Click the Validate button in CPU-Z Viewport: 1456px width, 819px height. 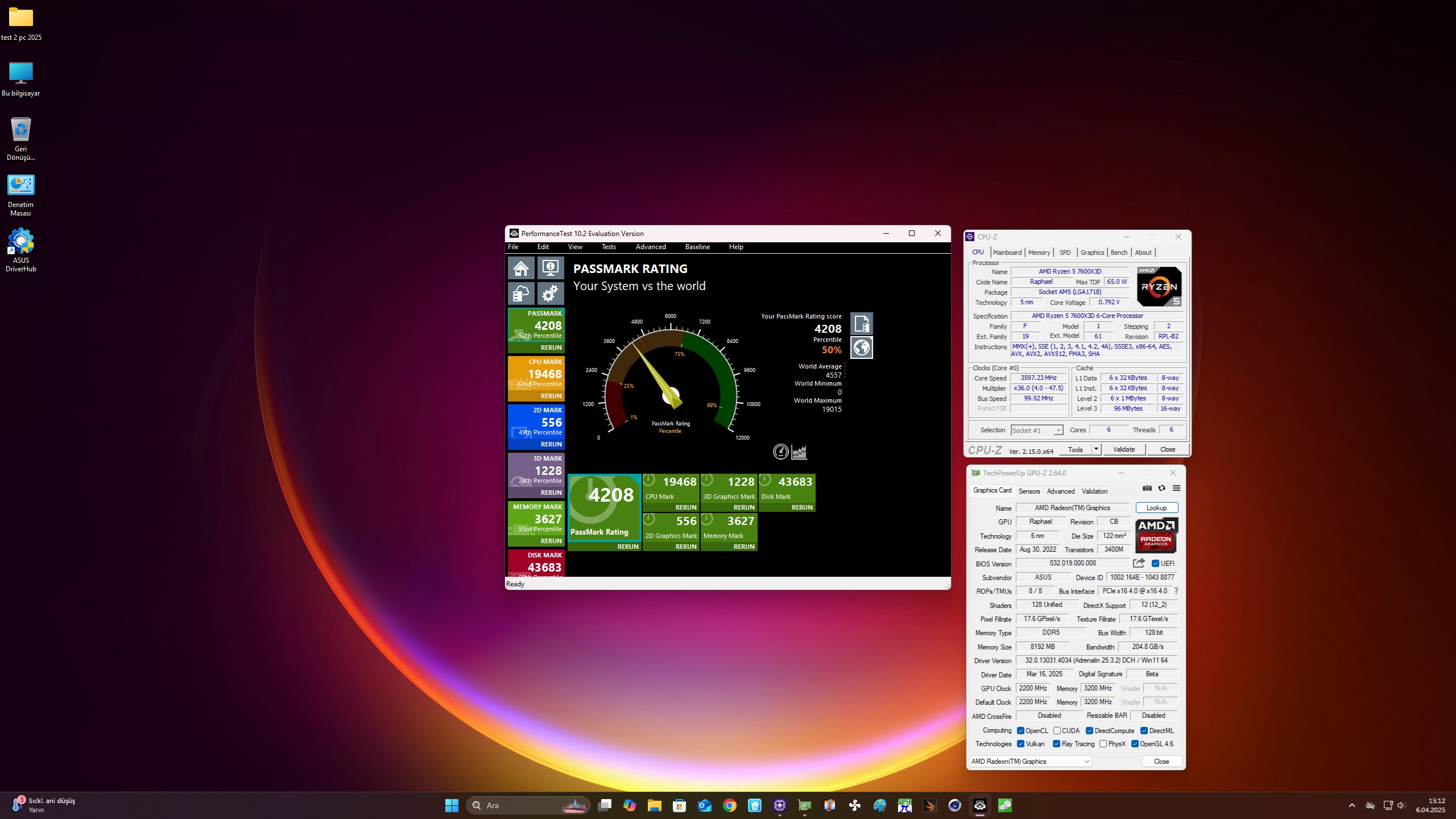[x=1124, y=449]
